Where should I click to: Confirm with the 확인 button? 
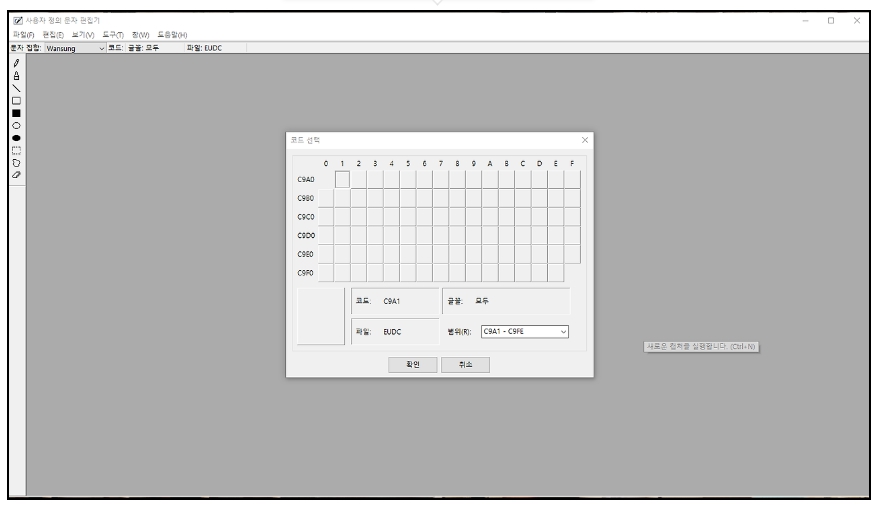pos(413,364)
